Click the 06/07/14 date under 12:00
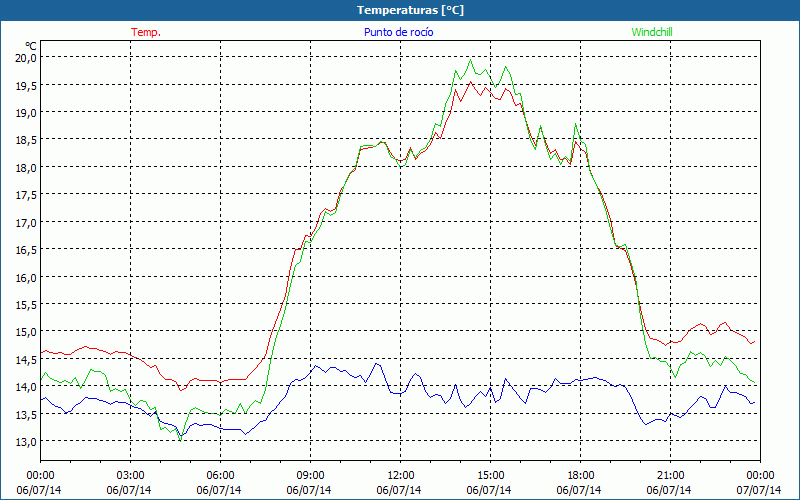This screenshot has height=500, width=800. (x=399, y=490)
